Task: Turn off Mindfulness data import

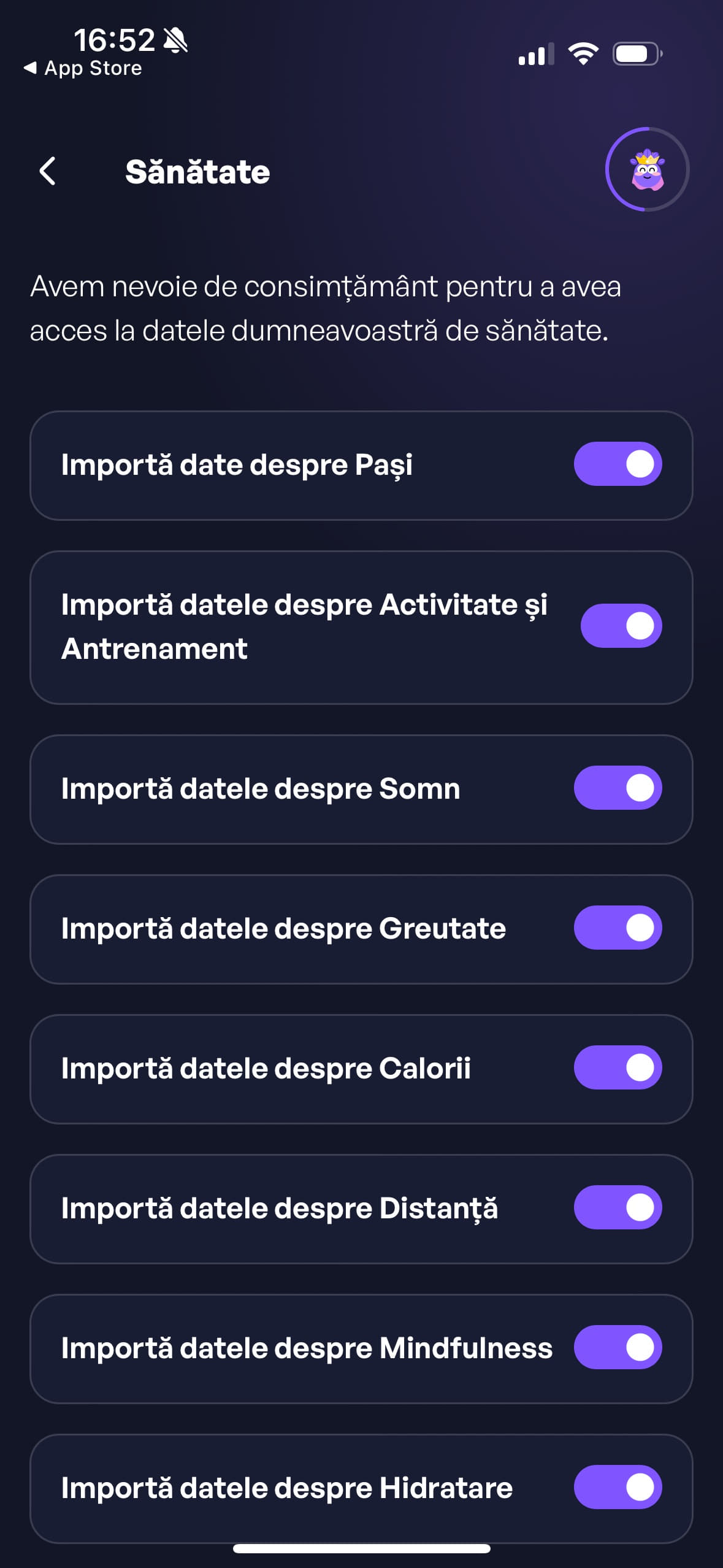Action: pos(618,1347)
